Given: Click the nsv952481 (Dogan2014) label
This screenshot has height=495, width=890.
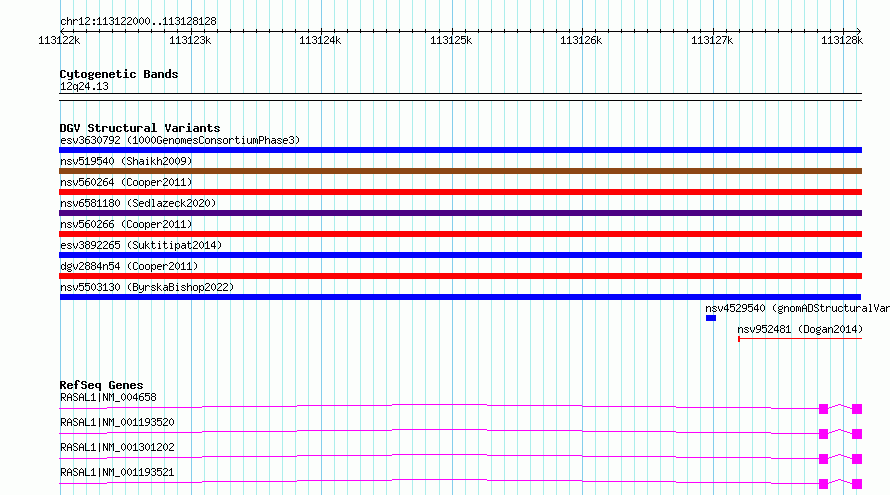Looking at the screenshot, I should click(800, 329).
